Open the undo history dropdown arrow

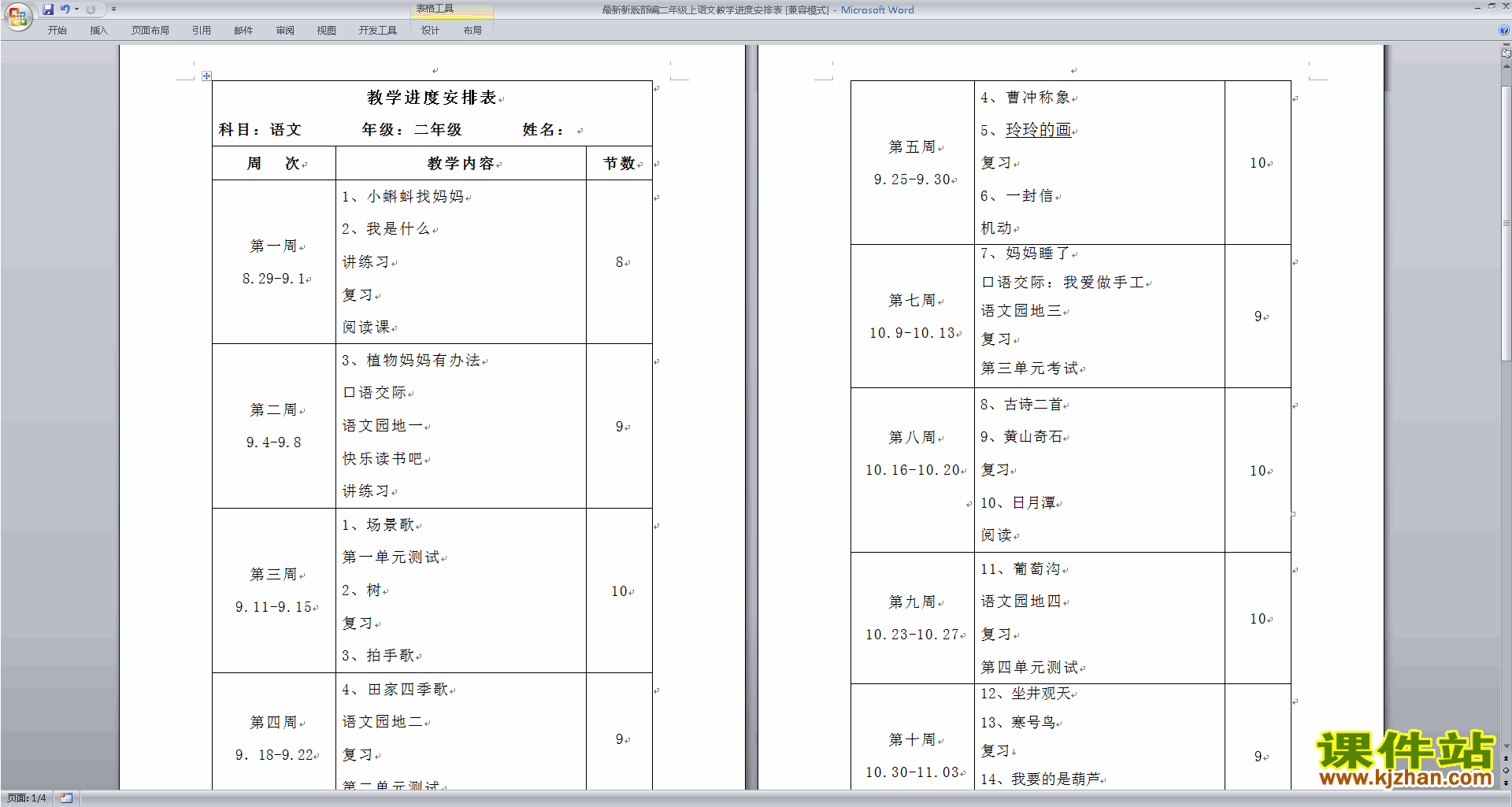coord(76,9)
